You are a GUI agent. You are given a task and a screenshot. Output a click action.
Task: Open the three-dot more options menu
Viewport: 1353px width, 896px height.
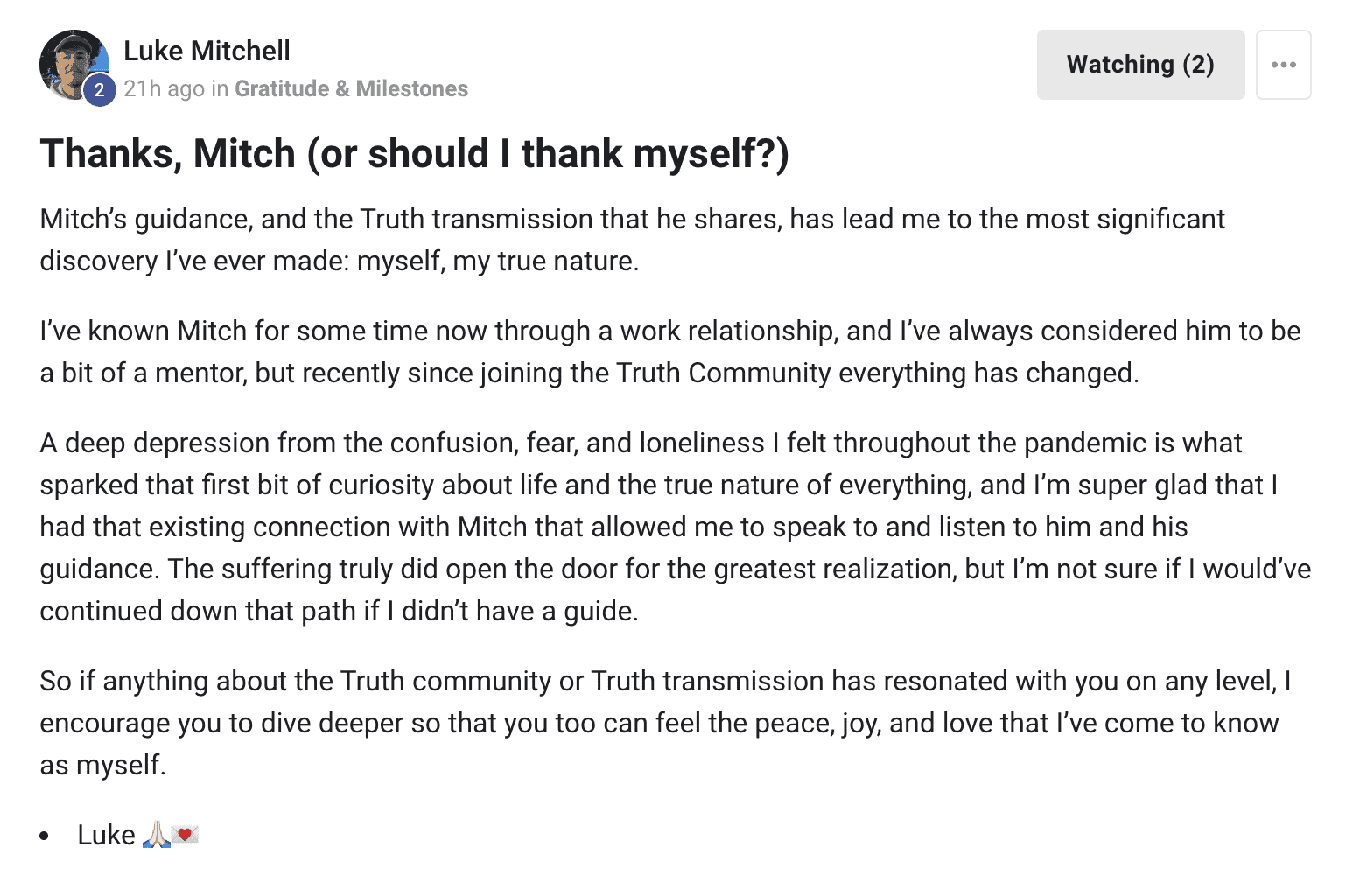click(1283, 65)
